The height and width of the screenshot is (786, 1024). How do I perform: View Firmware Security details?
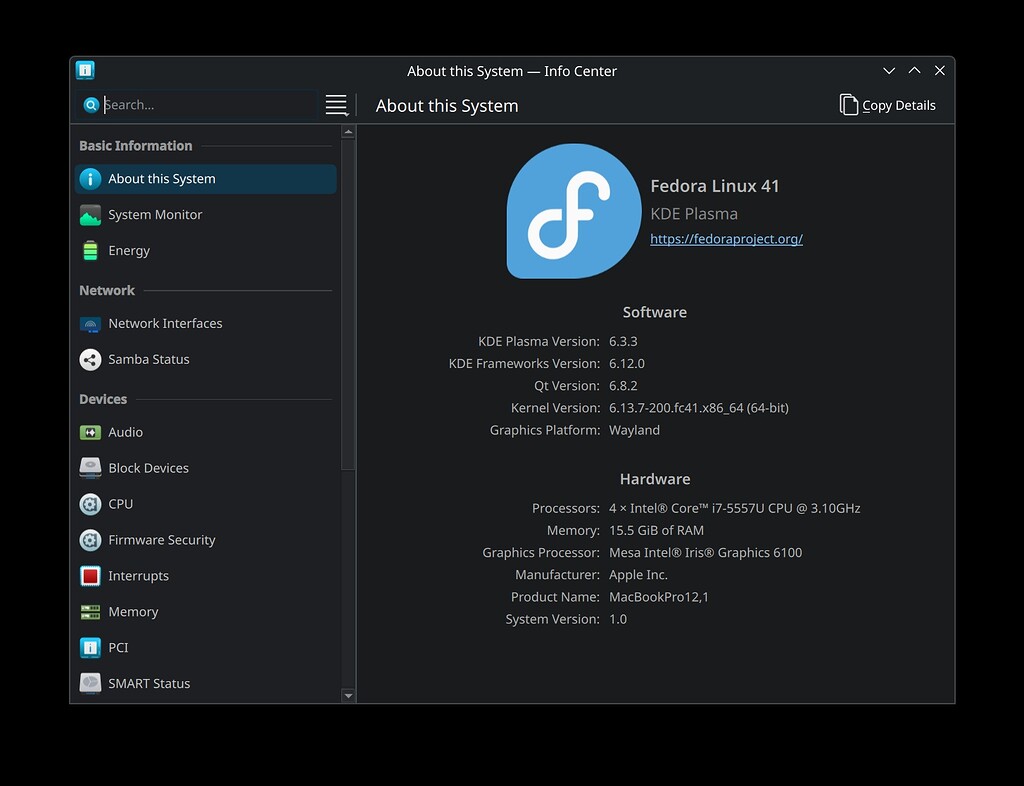(x=161, y=539)
